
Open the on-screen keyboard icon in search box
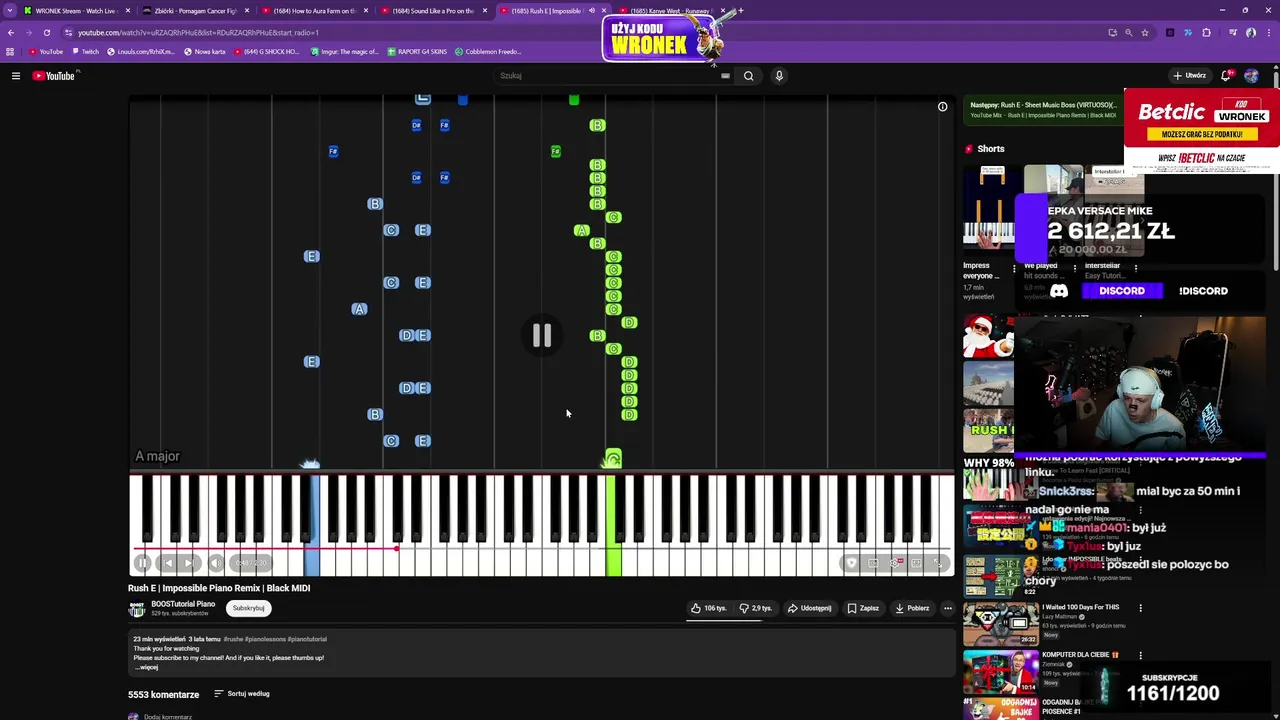(x=725, y=75)
